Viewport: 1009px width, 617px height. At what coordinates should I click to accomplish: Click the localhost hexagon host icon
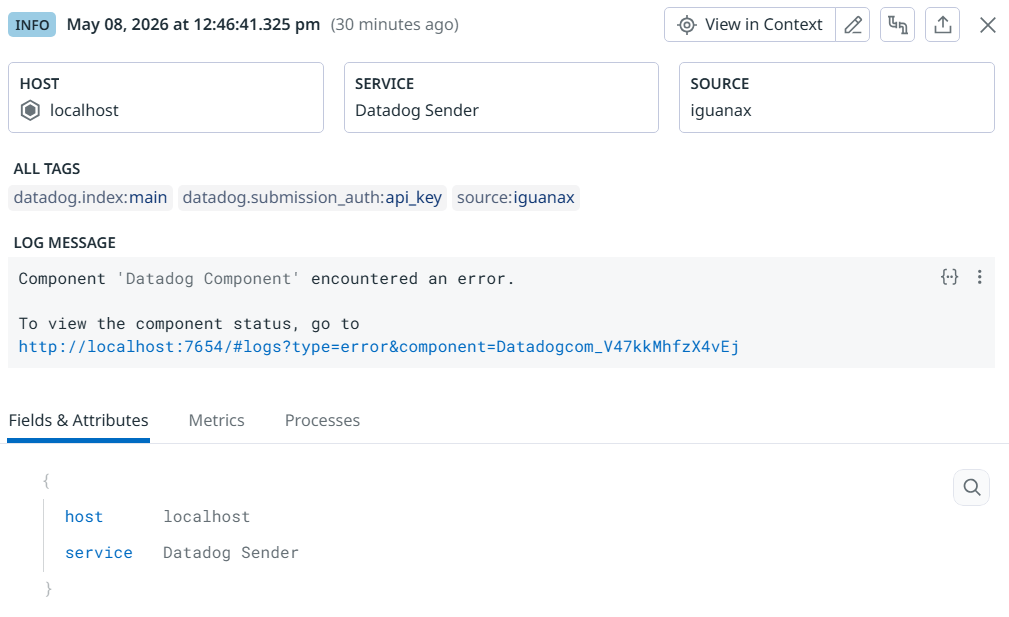(x=30, y=111)
